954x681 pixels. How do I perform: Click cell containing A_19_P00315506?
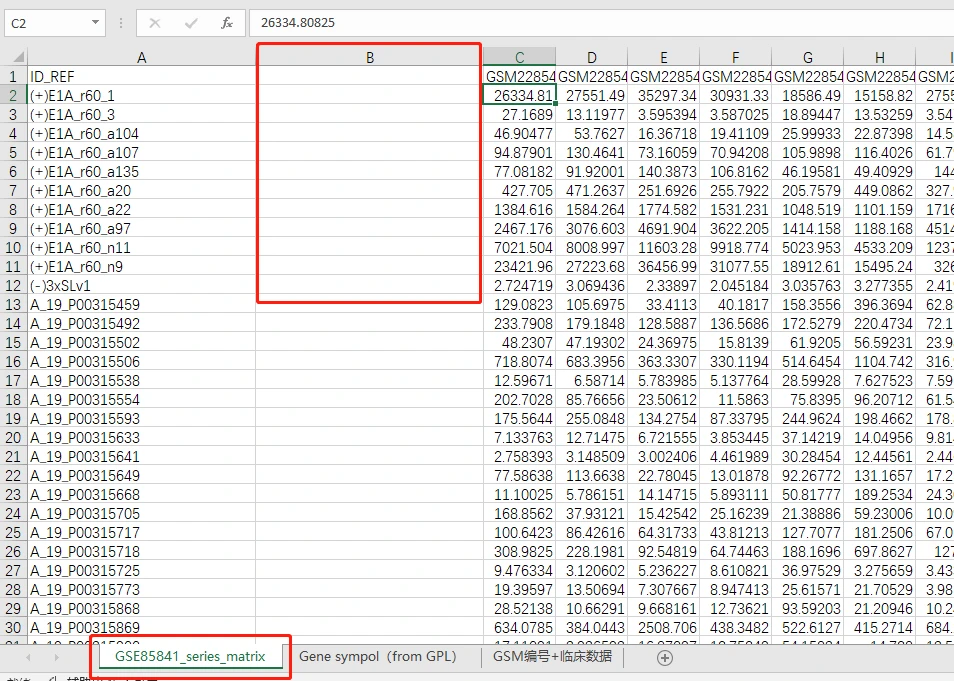click(x=141, y=361)
